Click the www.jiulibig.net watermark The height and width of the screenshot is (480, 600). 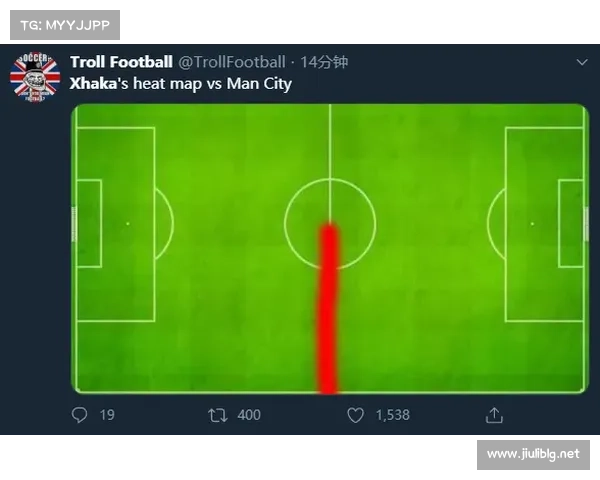[533, 454]
